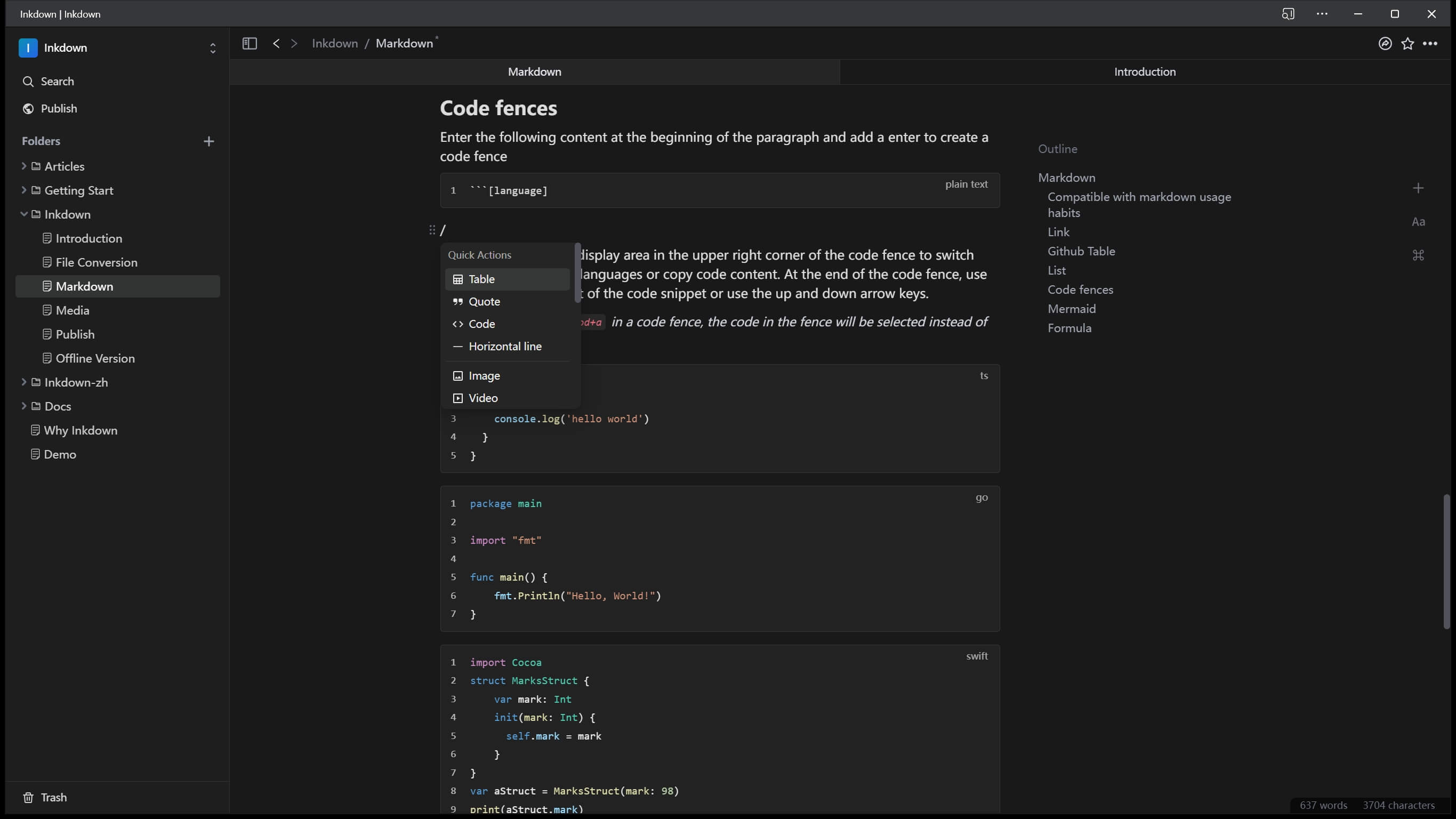Click the Publish icon in sidebar

[x=28, y=108]
